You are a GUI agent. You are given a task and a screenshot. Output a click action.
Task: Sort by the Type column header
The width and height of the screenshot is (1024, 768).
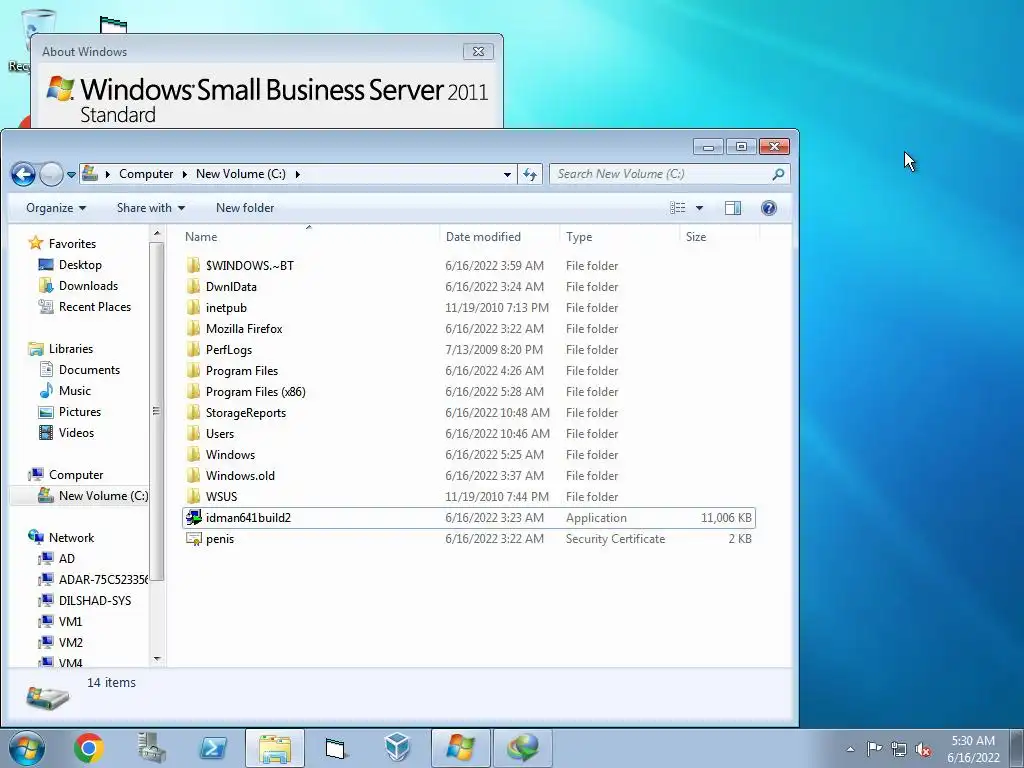click(620, 236)
